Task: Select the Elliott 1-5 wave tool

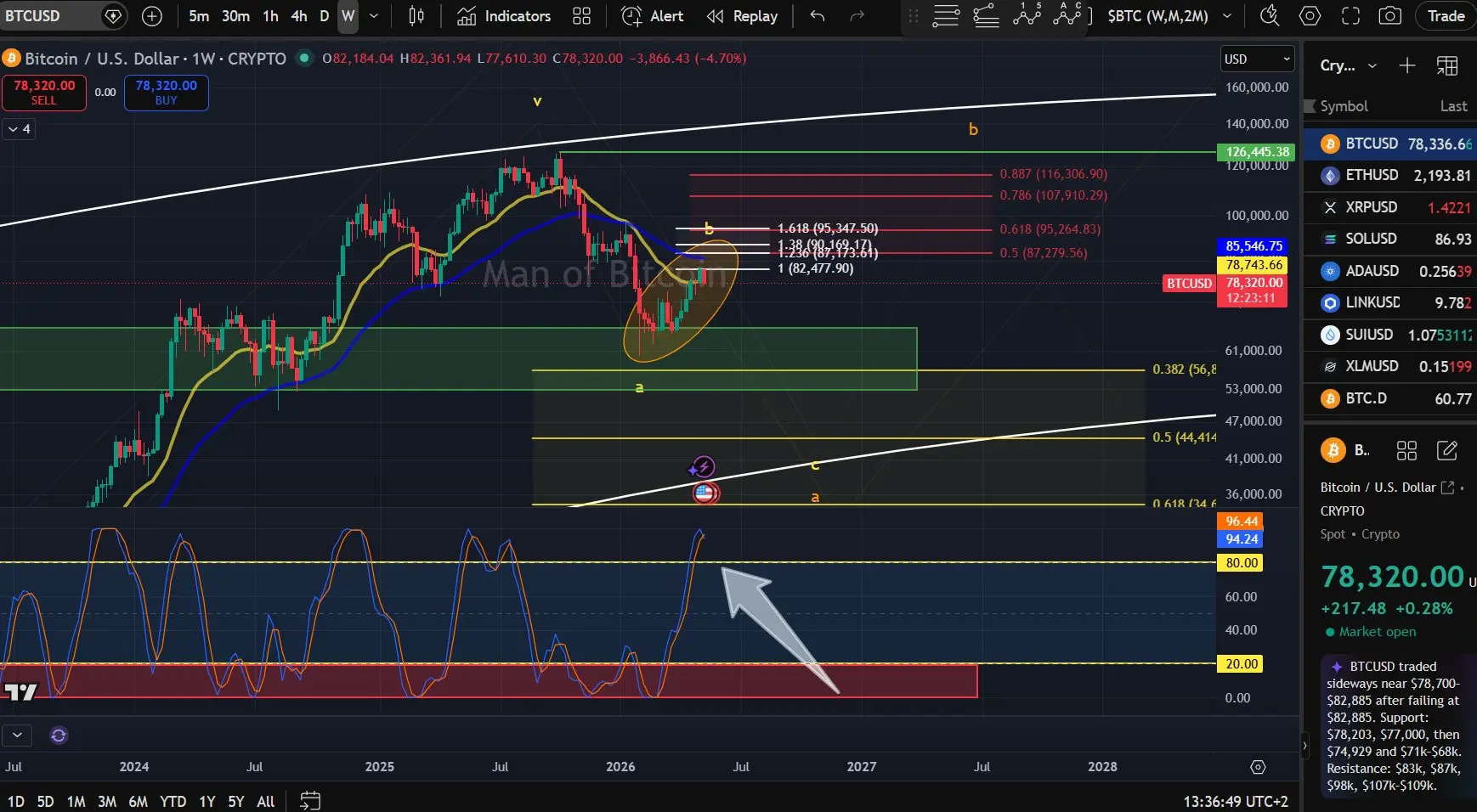Action: pos(1027,14)
